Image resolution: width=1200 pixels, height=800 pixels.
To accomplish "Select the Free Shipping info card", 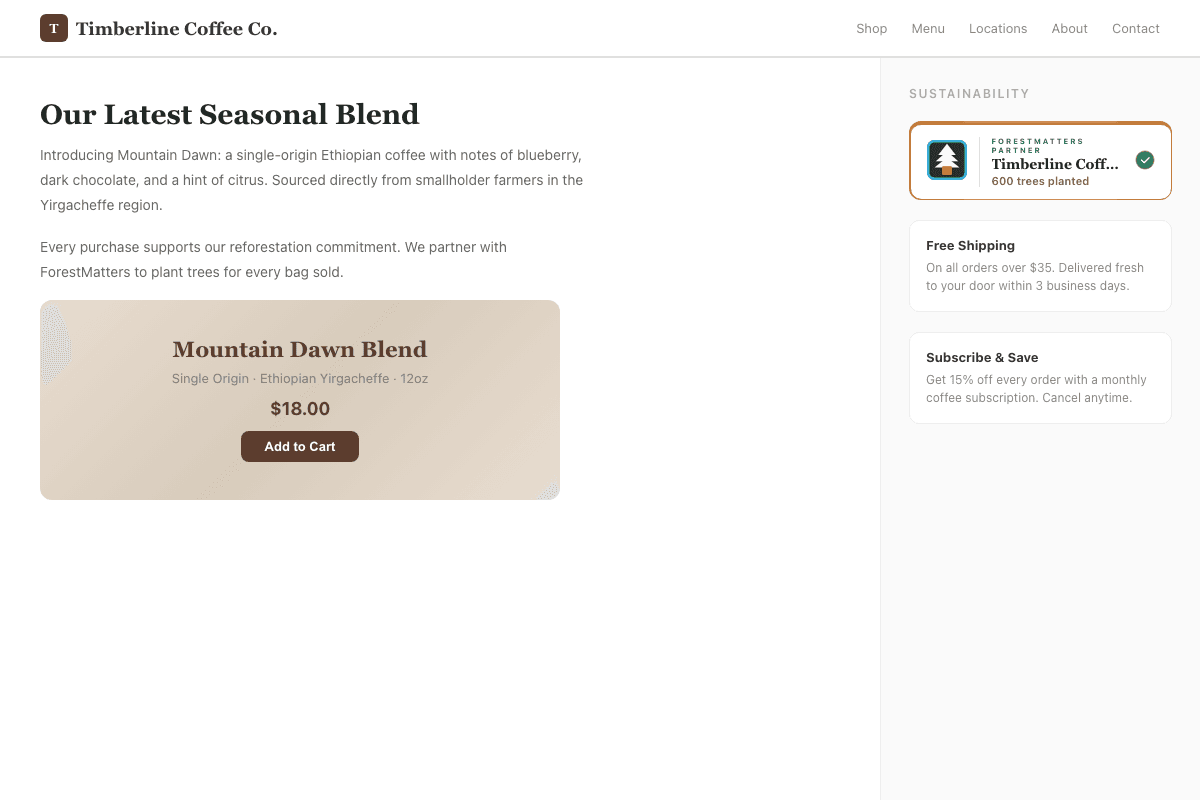I will 1040,265.
